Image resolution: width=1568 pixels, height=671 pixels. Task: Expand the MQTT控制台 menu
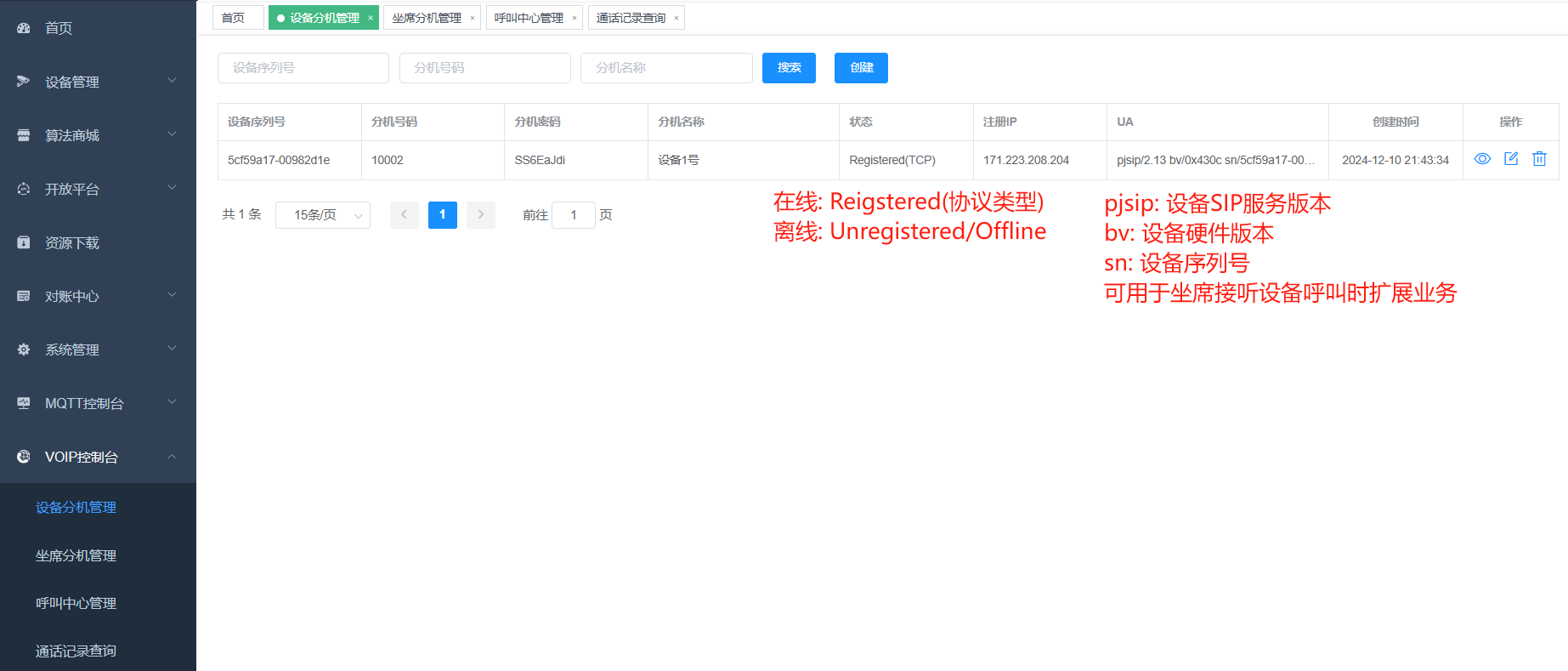[172, 402]
